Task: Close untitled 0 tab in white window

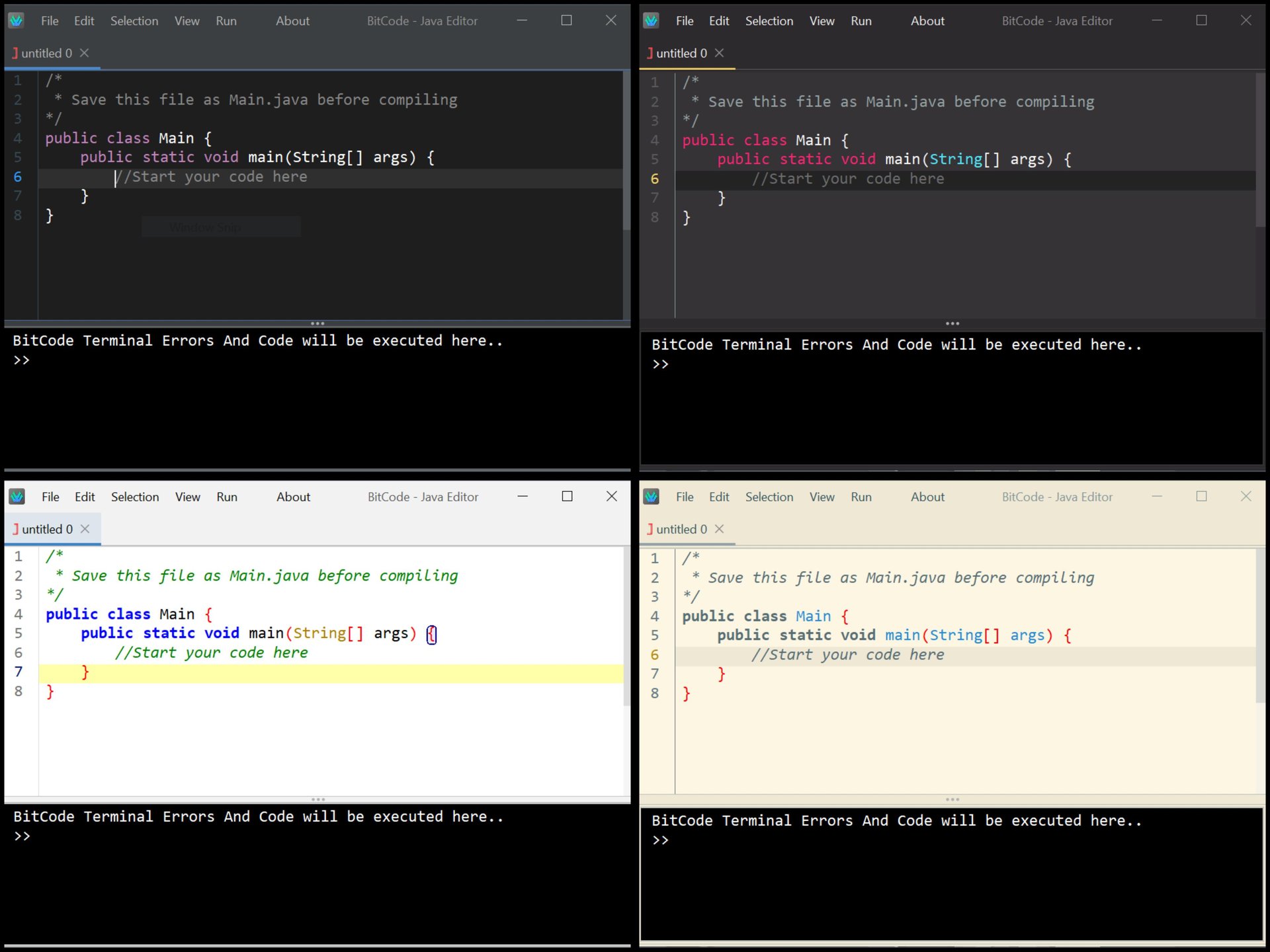Action: click(85, 529)
